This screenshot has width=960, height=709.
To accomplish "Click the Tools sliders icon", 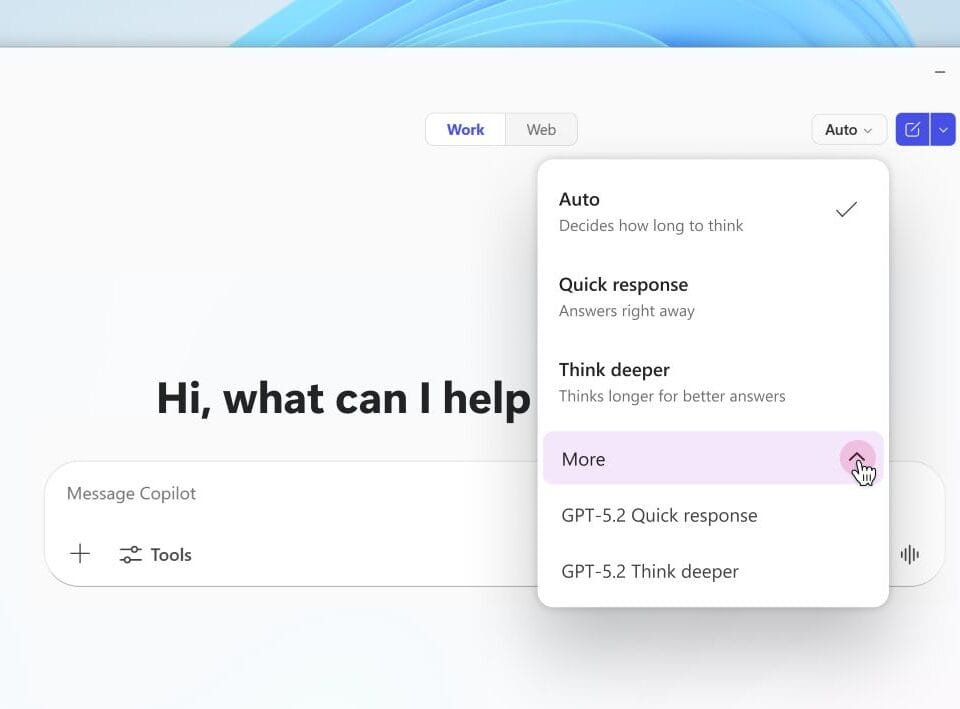I will click(x=131, y=555).
